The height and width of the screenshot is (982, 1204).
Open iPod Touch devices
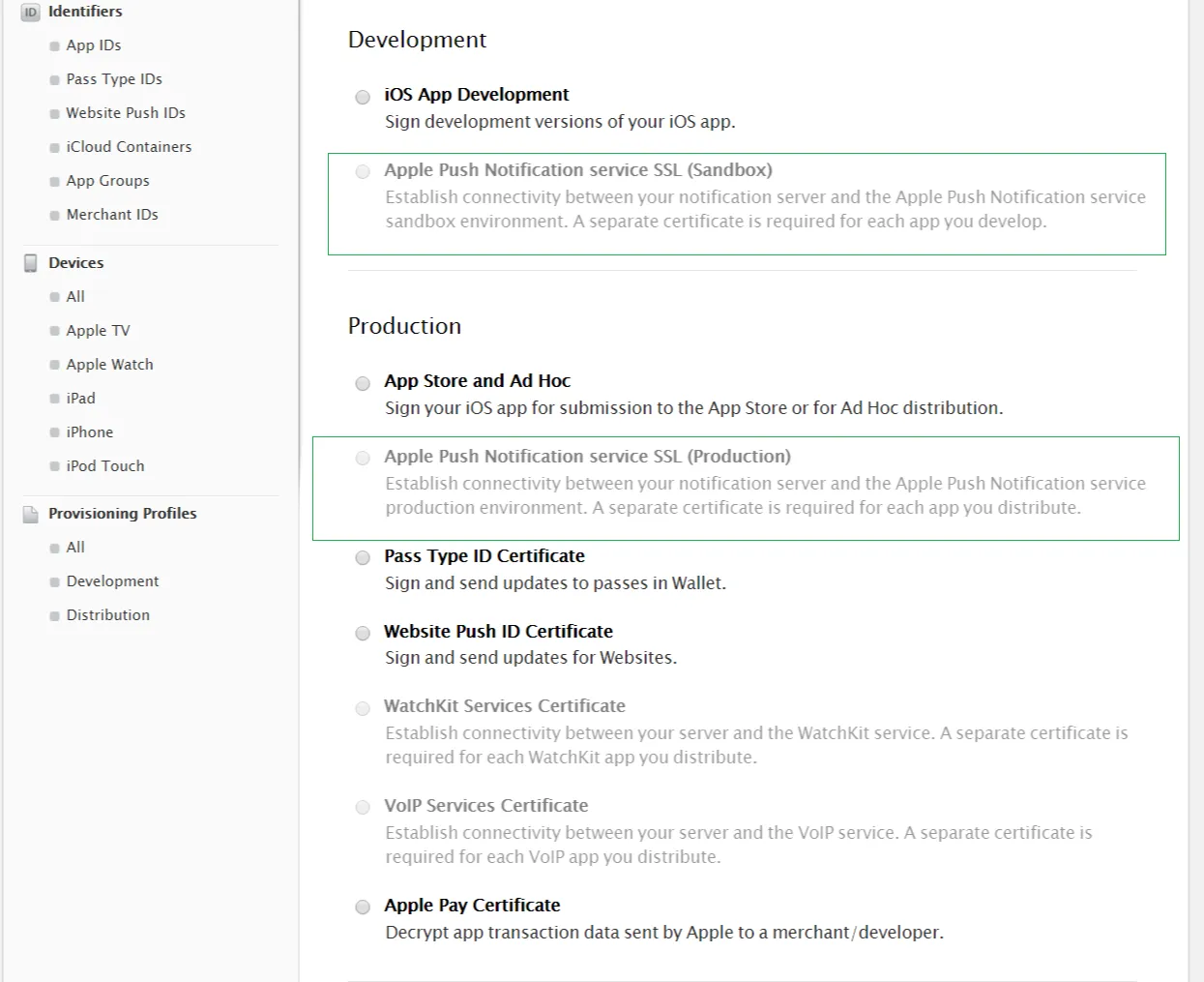(x=104, y=466)
